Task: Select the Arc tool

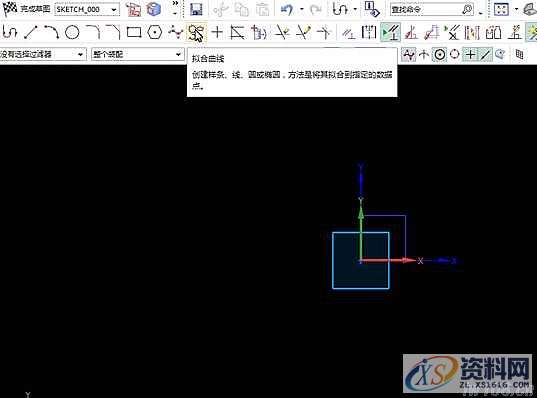Action: click(51, 33)
